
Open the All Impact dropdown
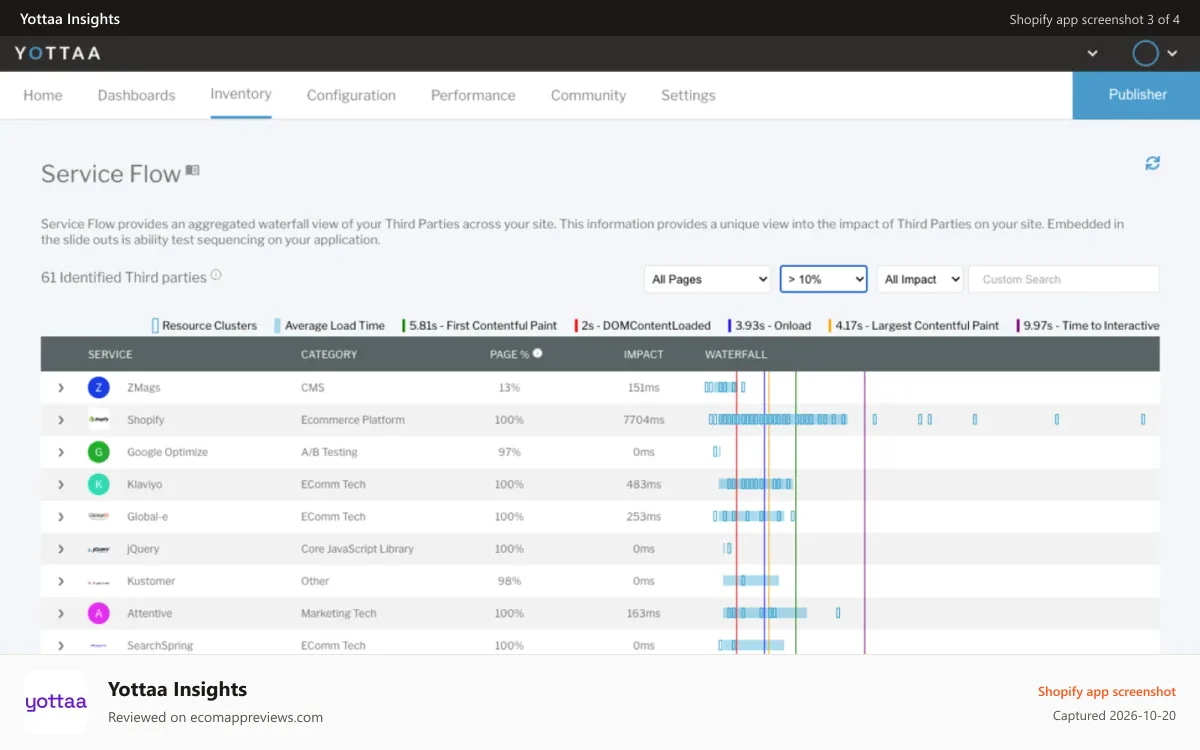click(920, 279)
